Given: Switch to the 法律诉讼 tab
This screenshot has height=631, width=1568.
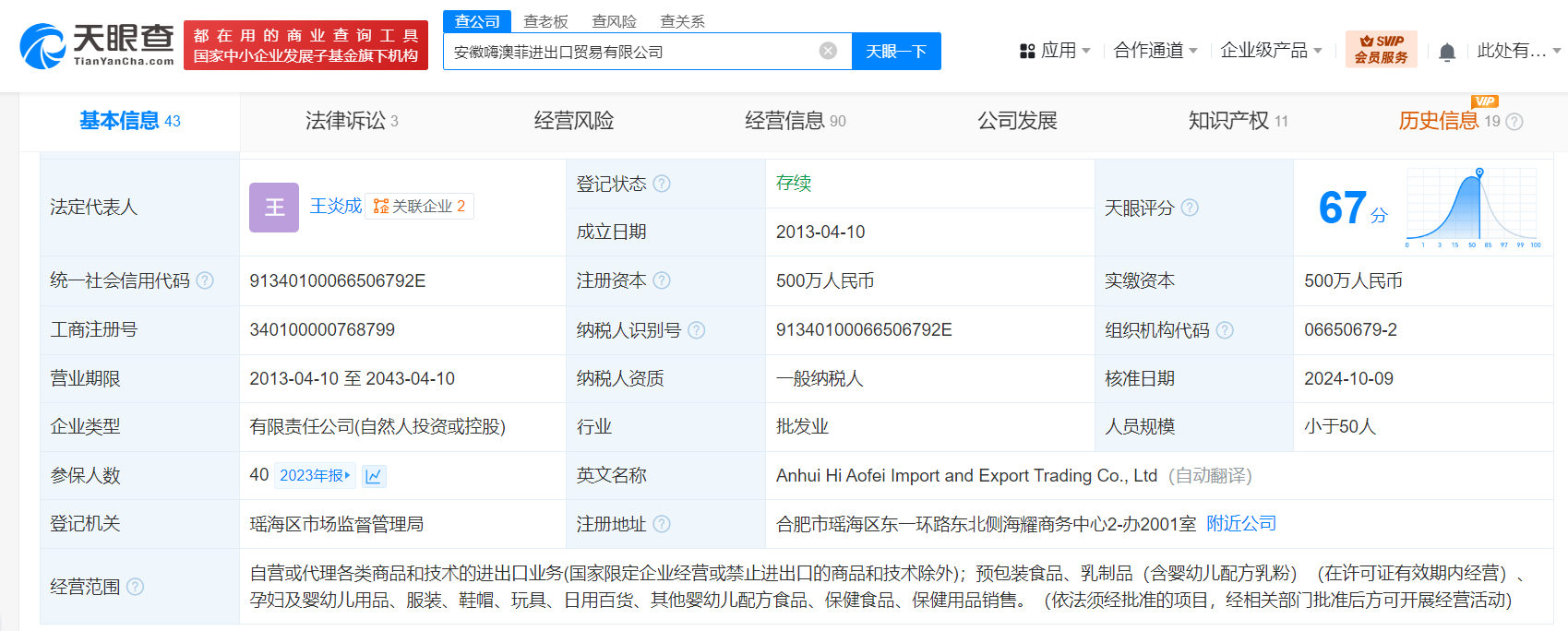Looking at the screenshot, I should click(x=352, y=121).
